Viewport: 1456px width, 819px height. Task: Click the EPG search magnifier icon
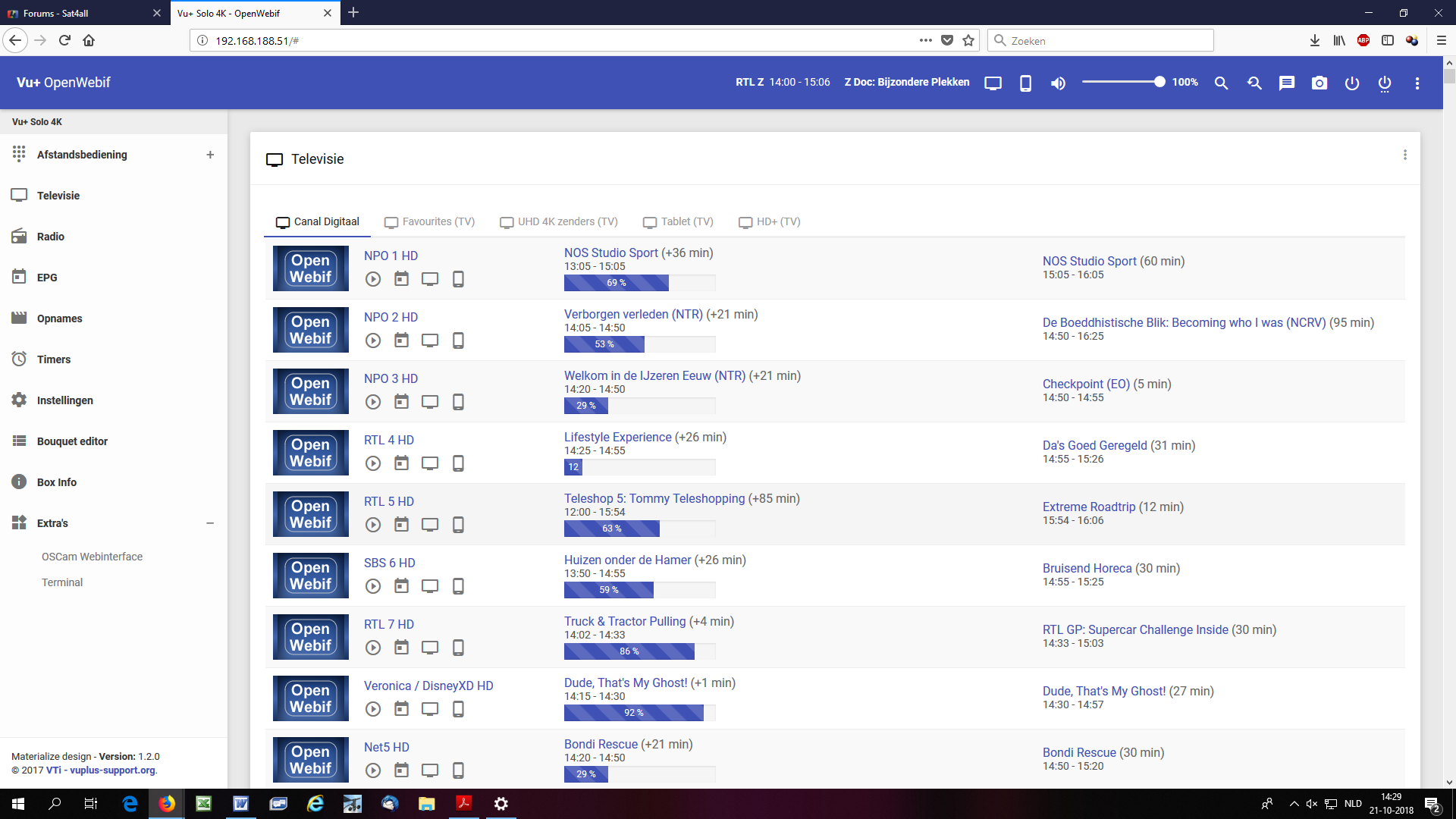pyautogui.click(x=1221, y=83)
